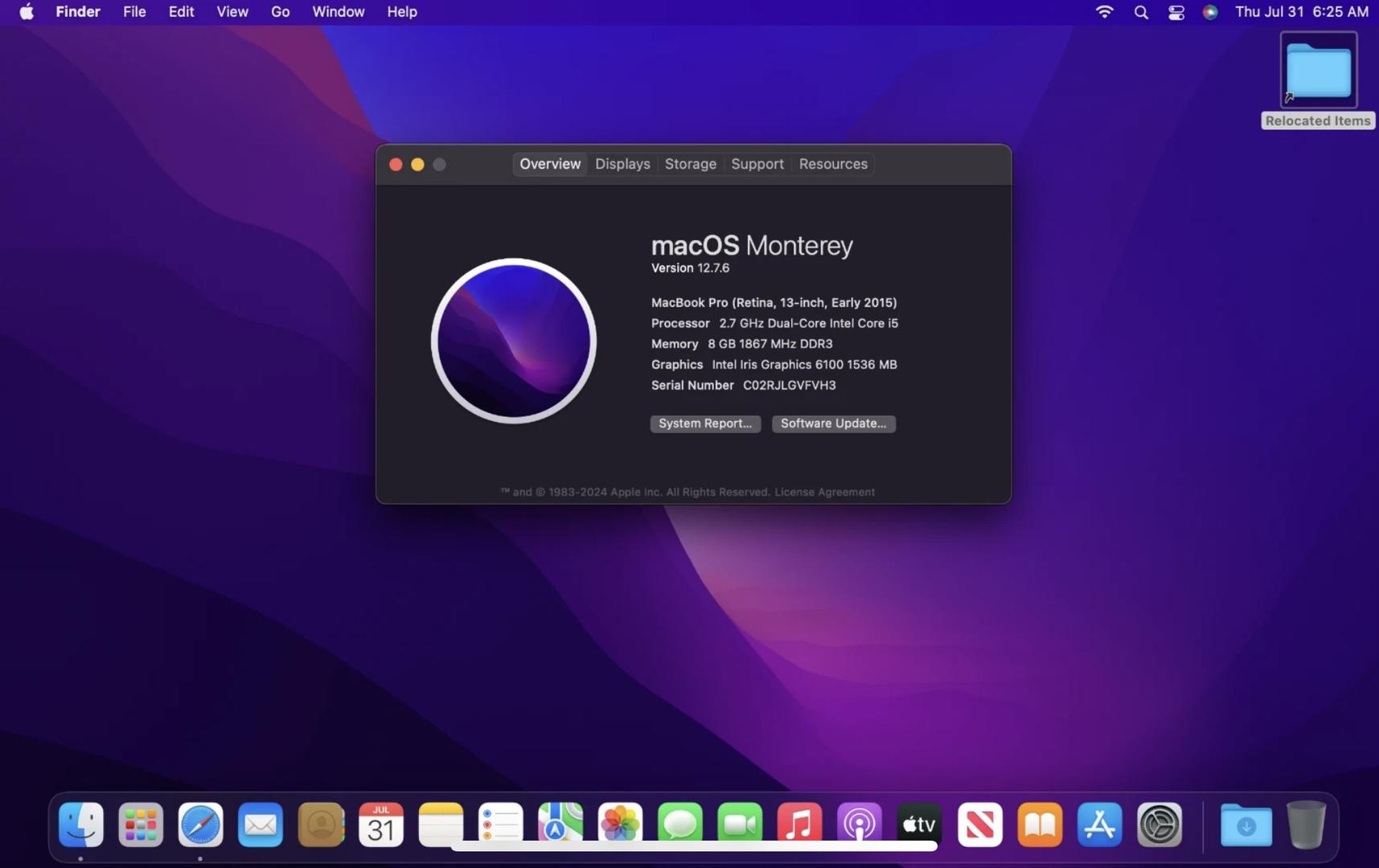Viewport: 1379px width, 868px height.
Task: Open the Photos app icon
Action: tap(620, 825)
